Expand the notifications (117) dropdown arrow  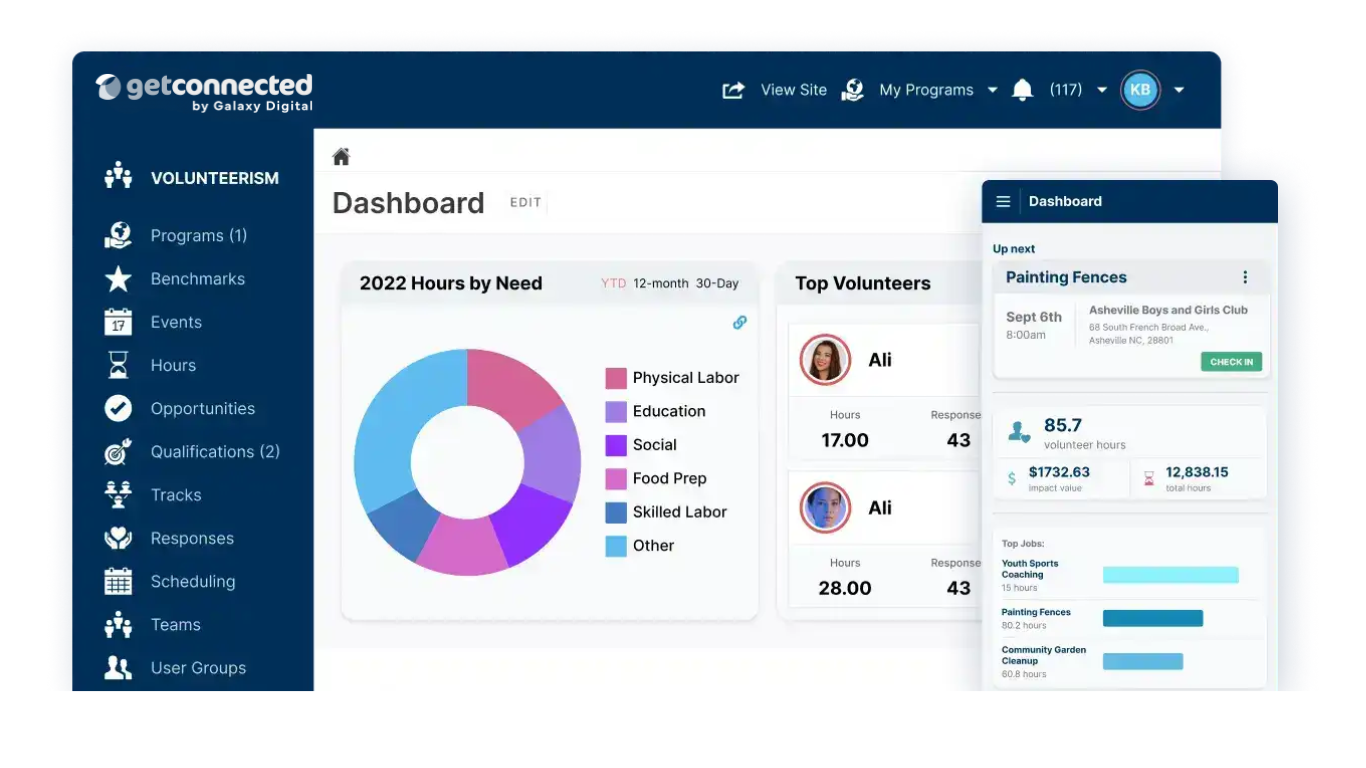point(1102,90)
